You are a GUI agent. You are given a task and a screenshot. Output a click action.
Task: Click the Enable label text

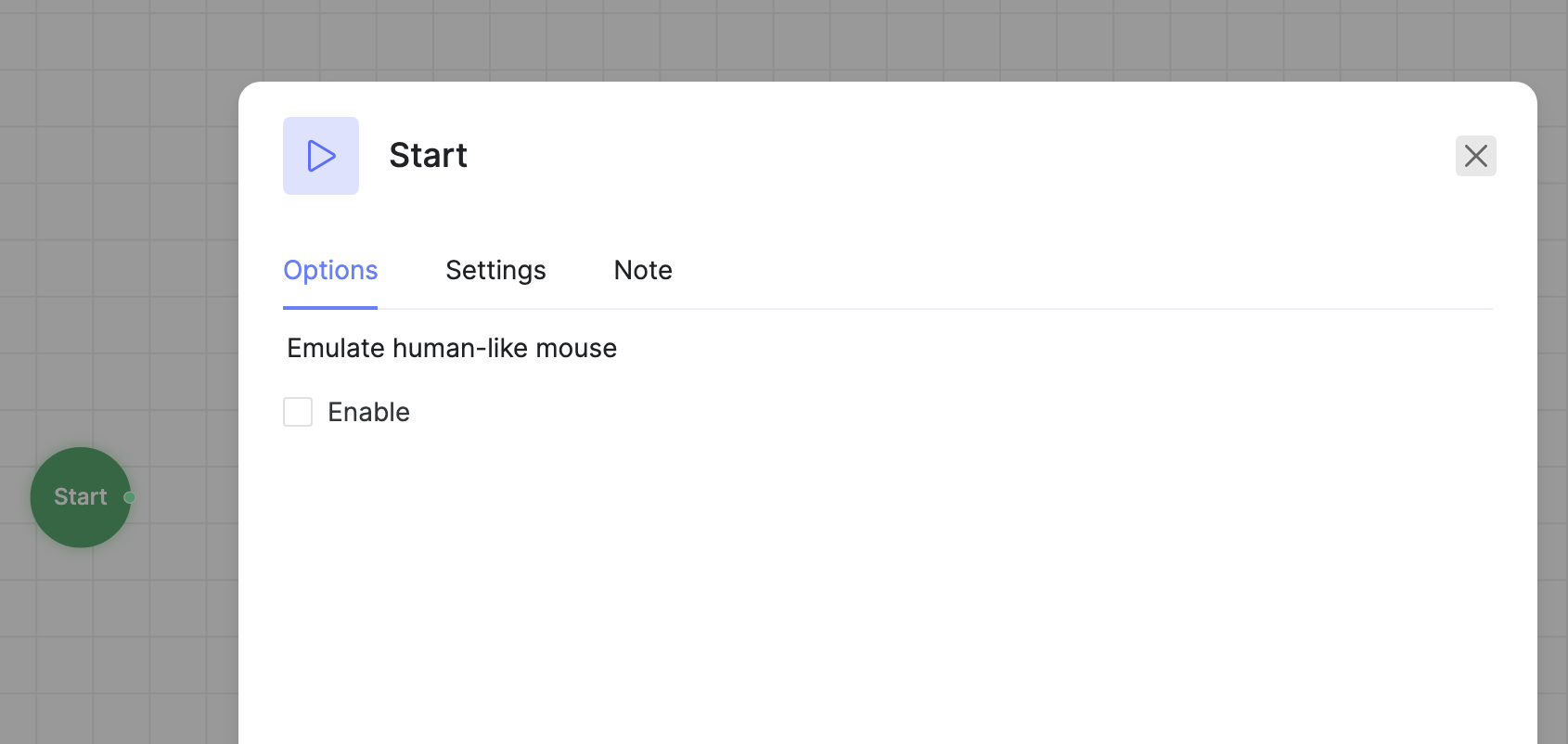(x=368, y=412)
